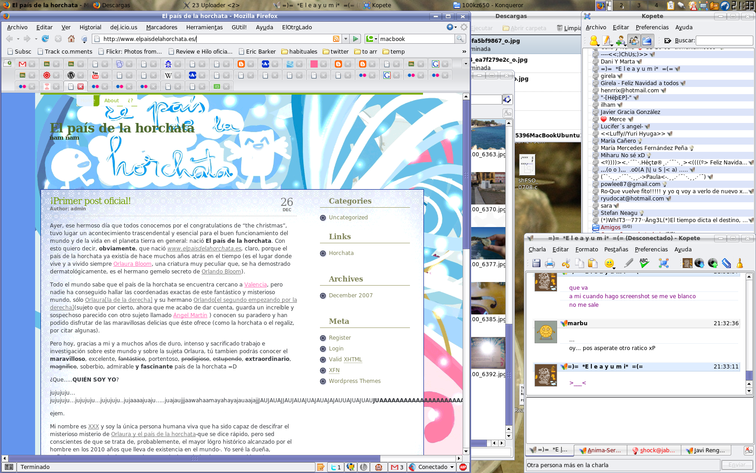Click the Firefox icon in system tray
The width and height of the screenshot is (756, 473).
[600, 5]
